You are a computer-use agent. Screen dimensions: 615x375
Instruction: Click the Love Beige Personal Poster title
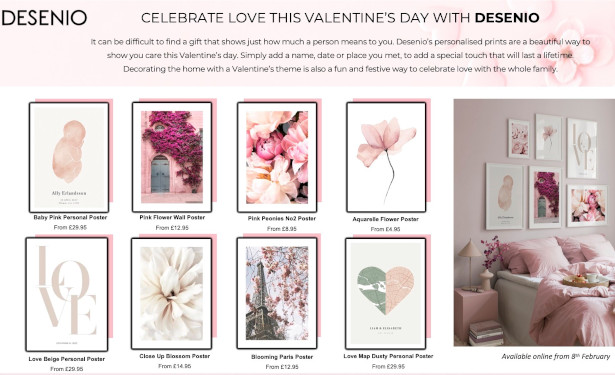(67, 359)
